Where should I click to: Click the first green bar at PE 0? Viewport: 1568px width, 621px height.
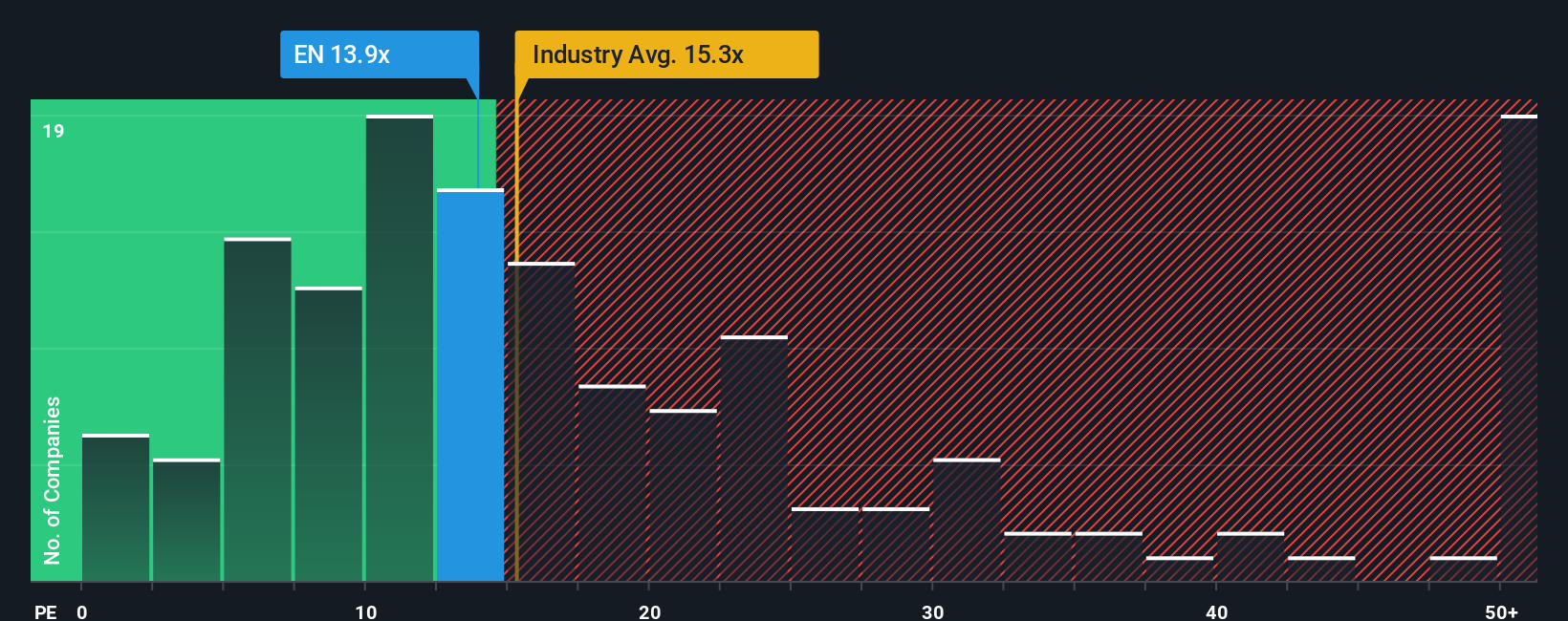116,507
